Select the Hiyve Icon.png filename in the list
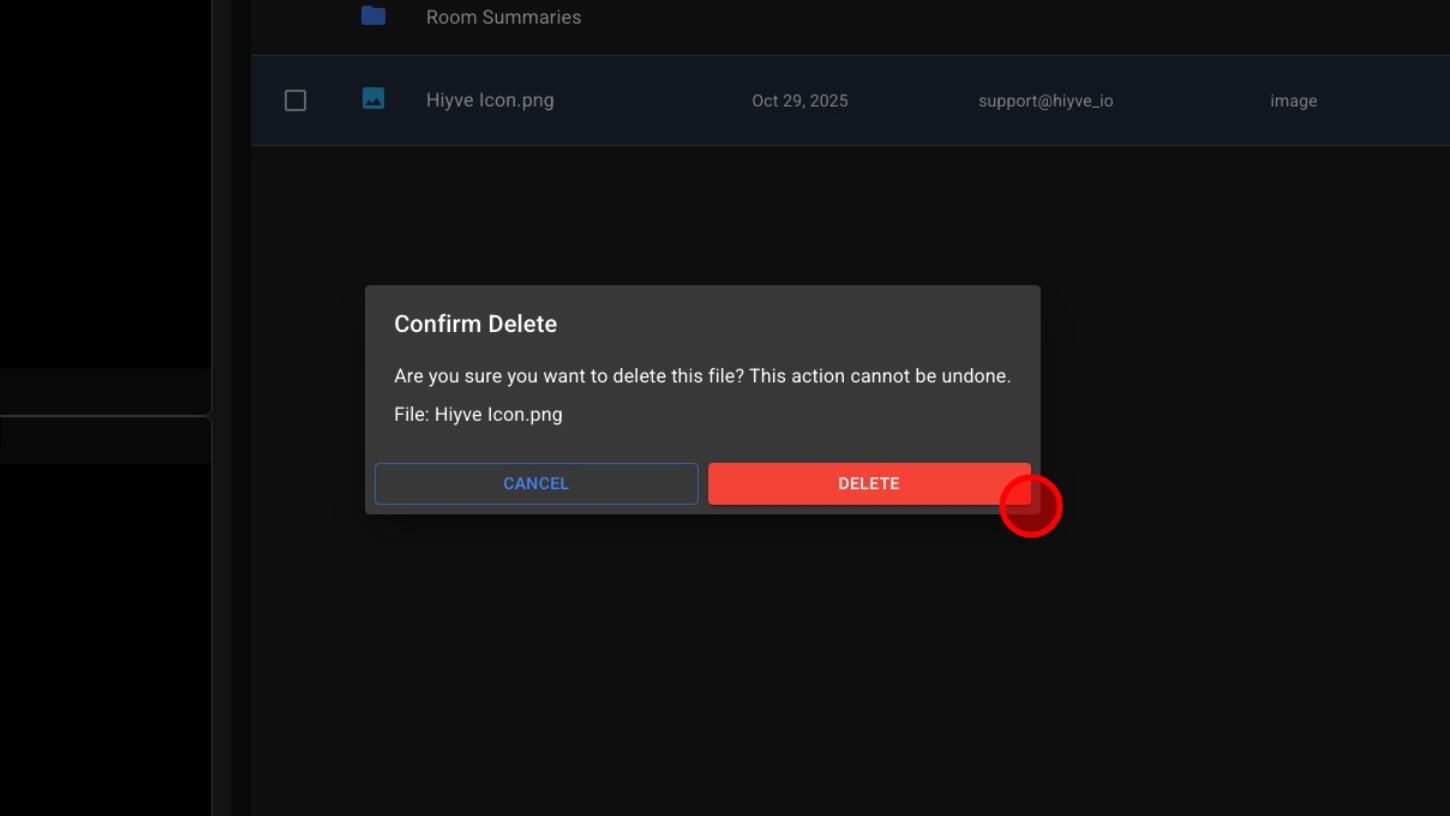Screen dimensions: 1450x816 (x=490, y=100)
